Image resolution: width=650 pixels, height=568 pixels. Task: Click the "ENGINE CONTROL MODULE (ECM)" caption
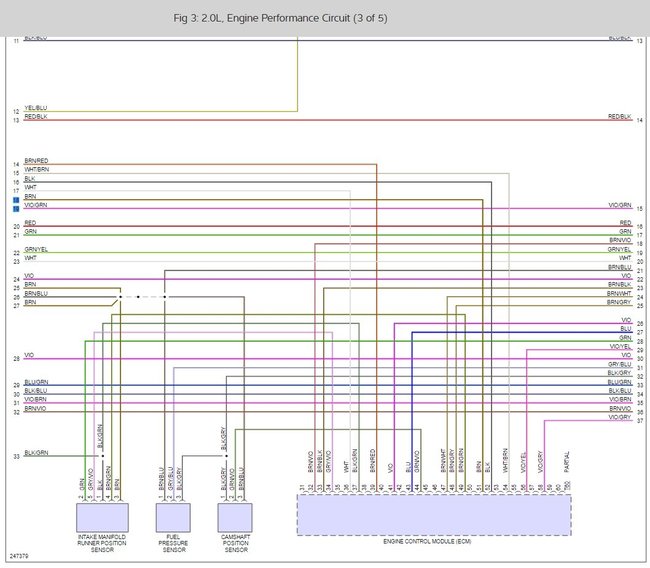427,541
